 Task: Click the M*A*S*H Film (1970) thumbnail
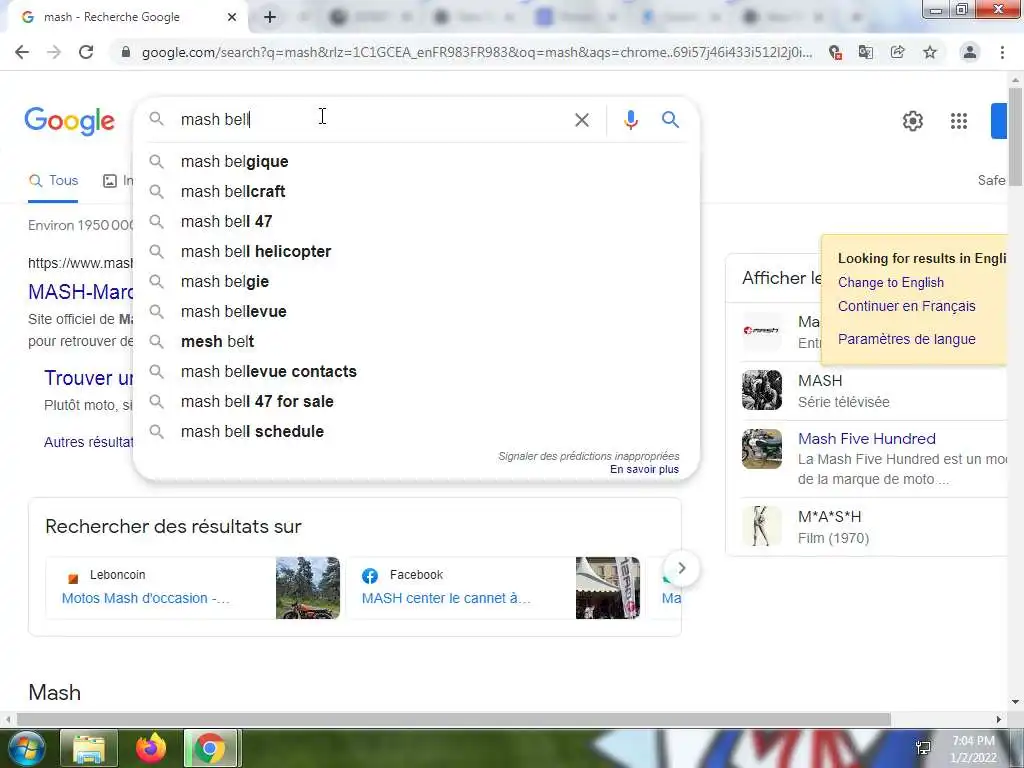click(761, 526)
